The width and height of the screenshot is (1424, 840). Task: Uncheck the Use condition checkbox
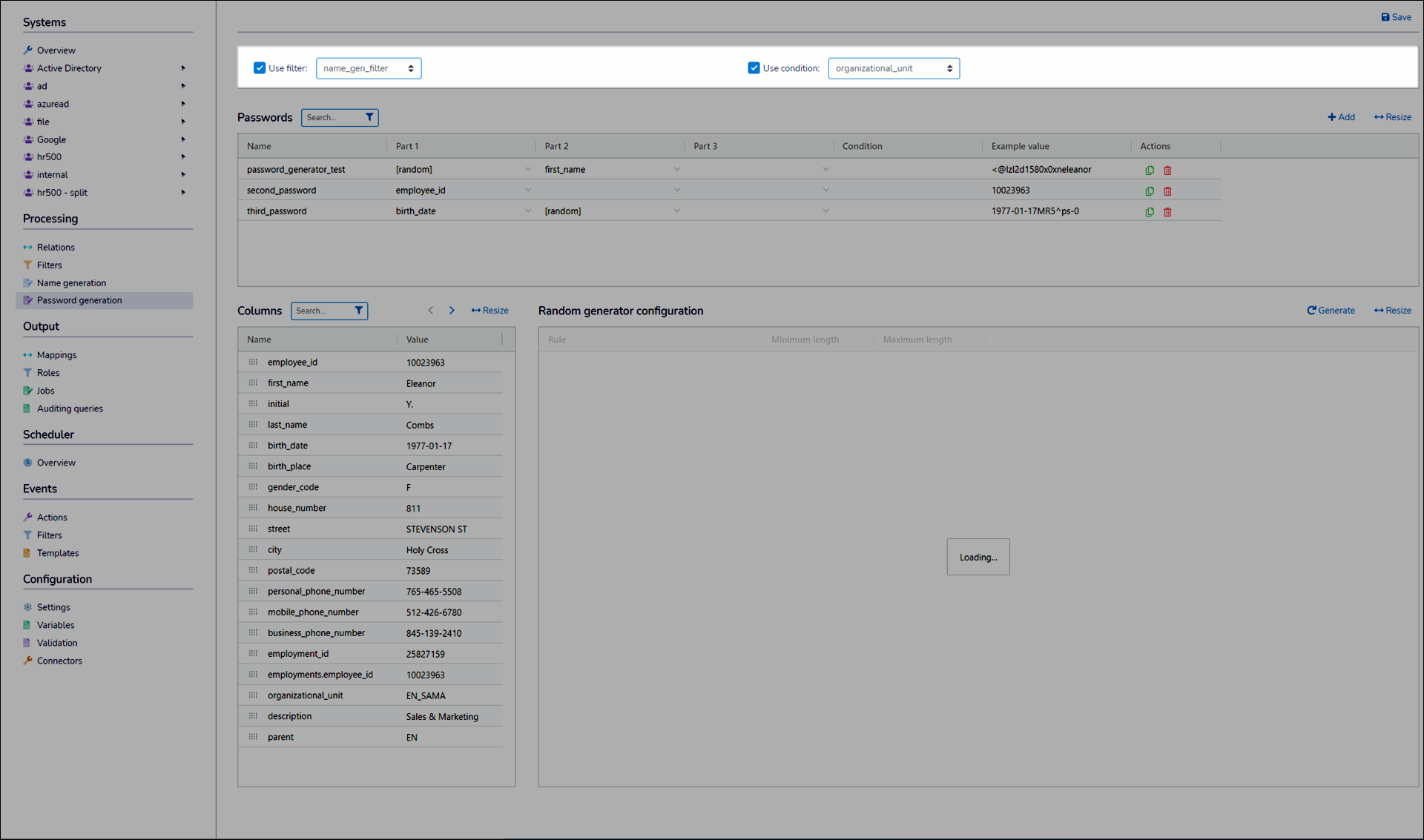click(754, 68)
